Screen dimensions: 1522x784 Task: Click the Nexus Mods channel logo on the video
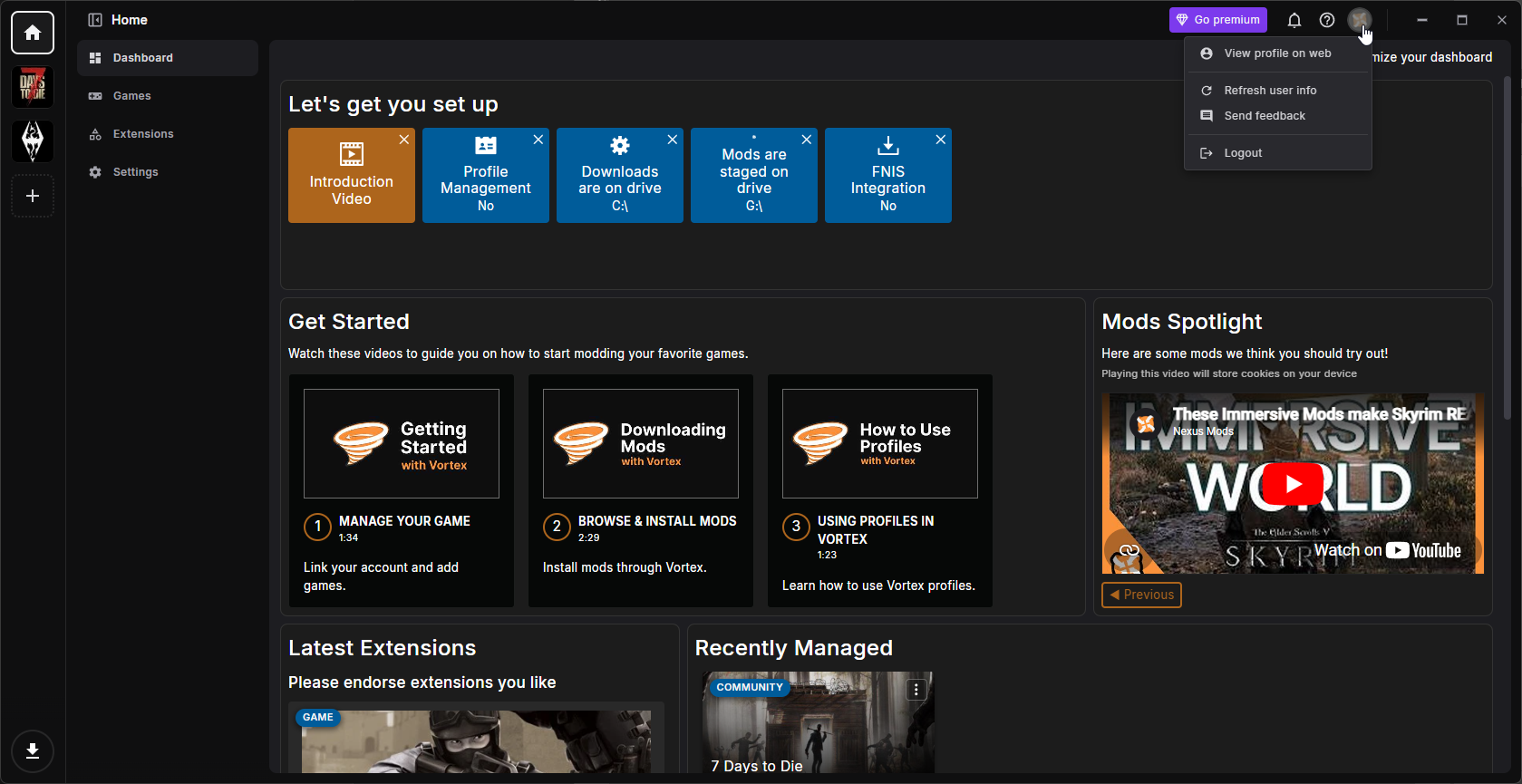pyautogui.click(x=1145, y=423)
